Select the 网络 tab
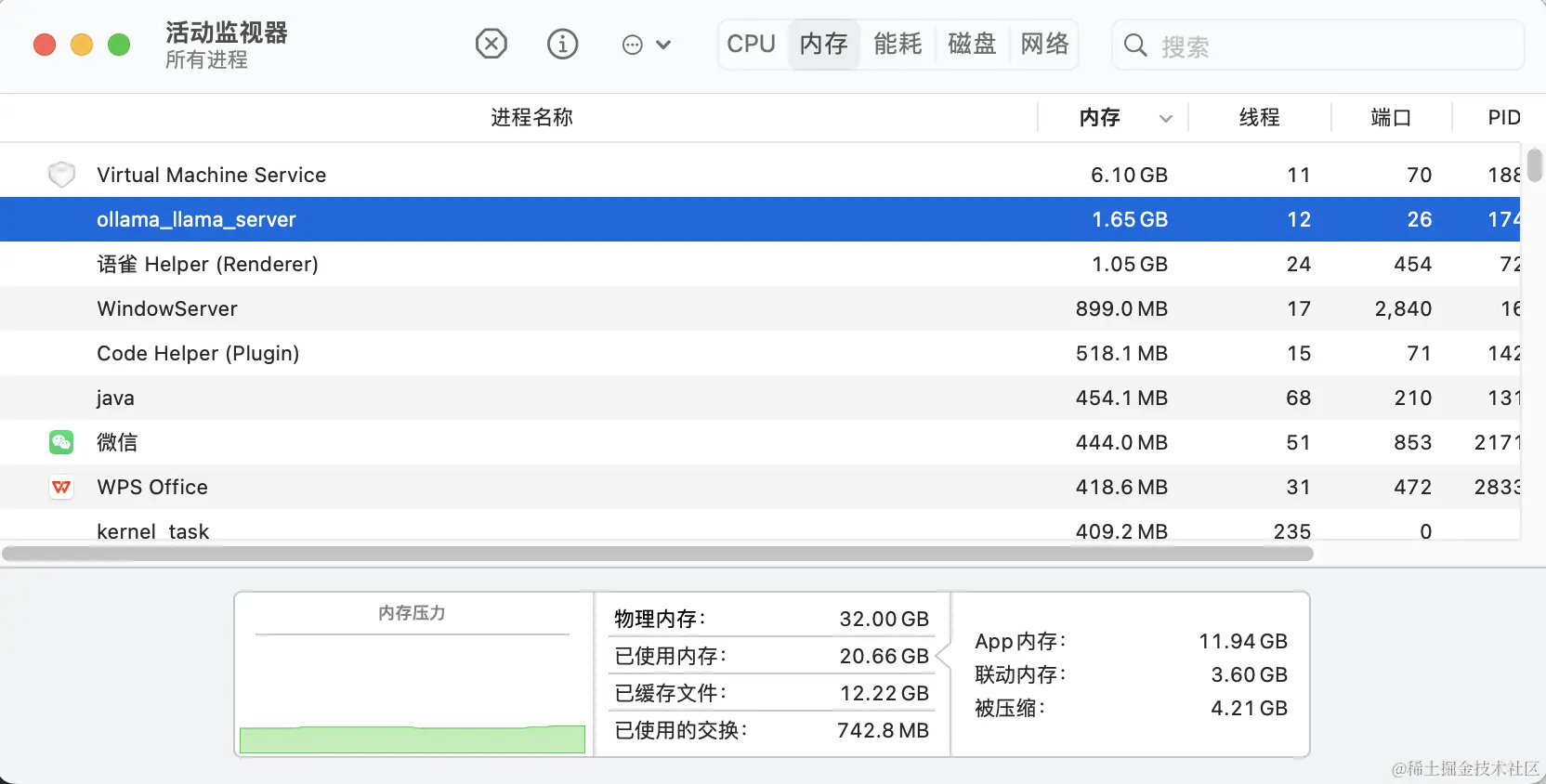Screen dimensions: 1546x784 (x=1044, y=44)
